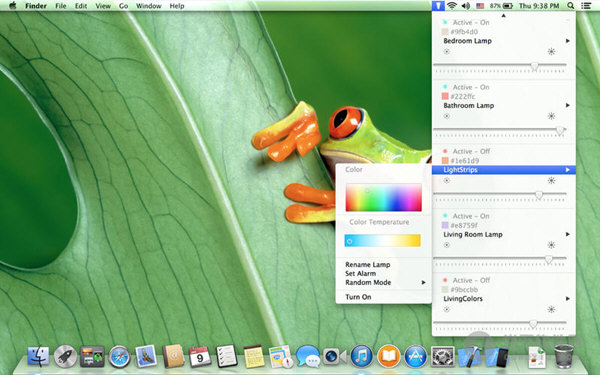600x375 pixels.
Task: Click Bedroom Lamp green status dot
Action: tap(445, 23)
